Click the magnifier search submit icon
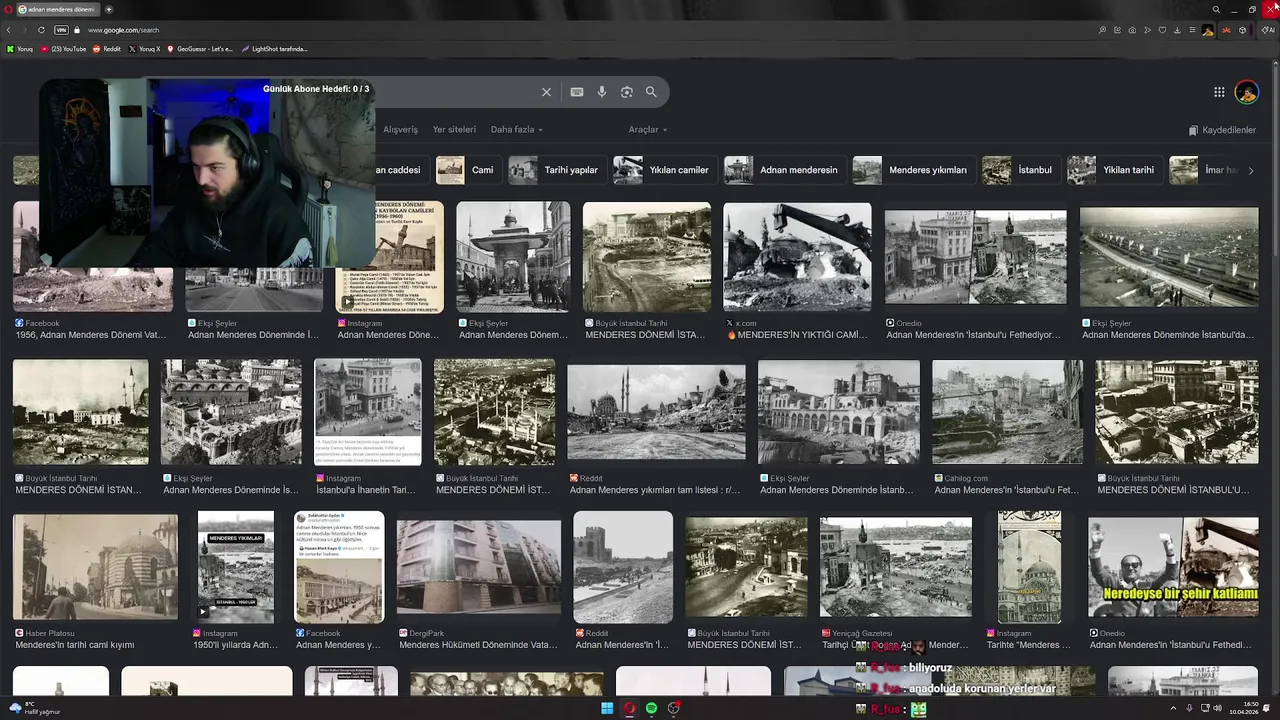Image resolution: width=1280 pixels, height=720 pixels. [x=651, y=92]
